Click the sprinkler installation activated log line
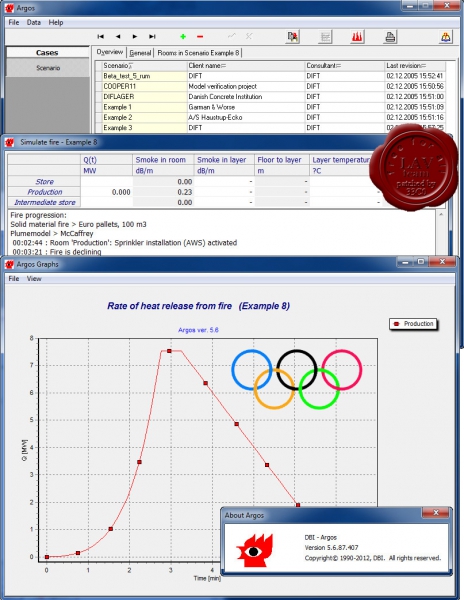 [x=125, y=243]
